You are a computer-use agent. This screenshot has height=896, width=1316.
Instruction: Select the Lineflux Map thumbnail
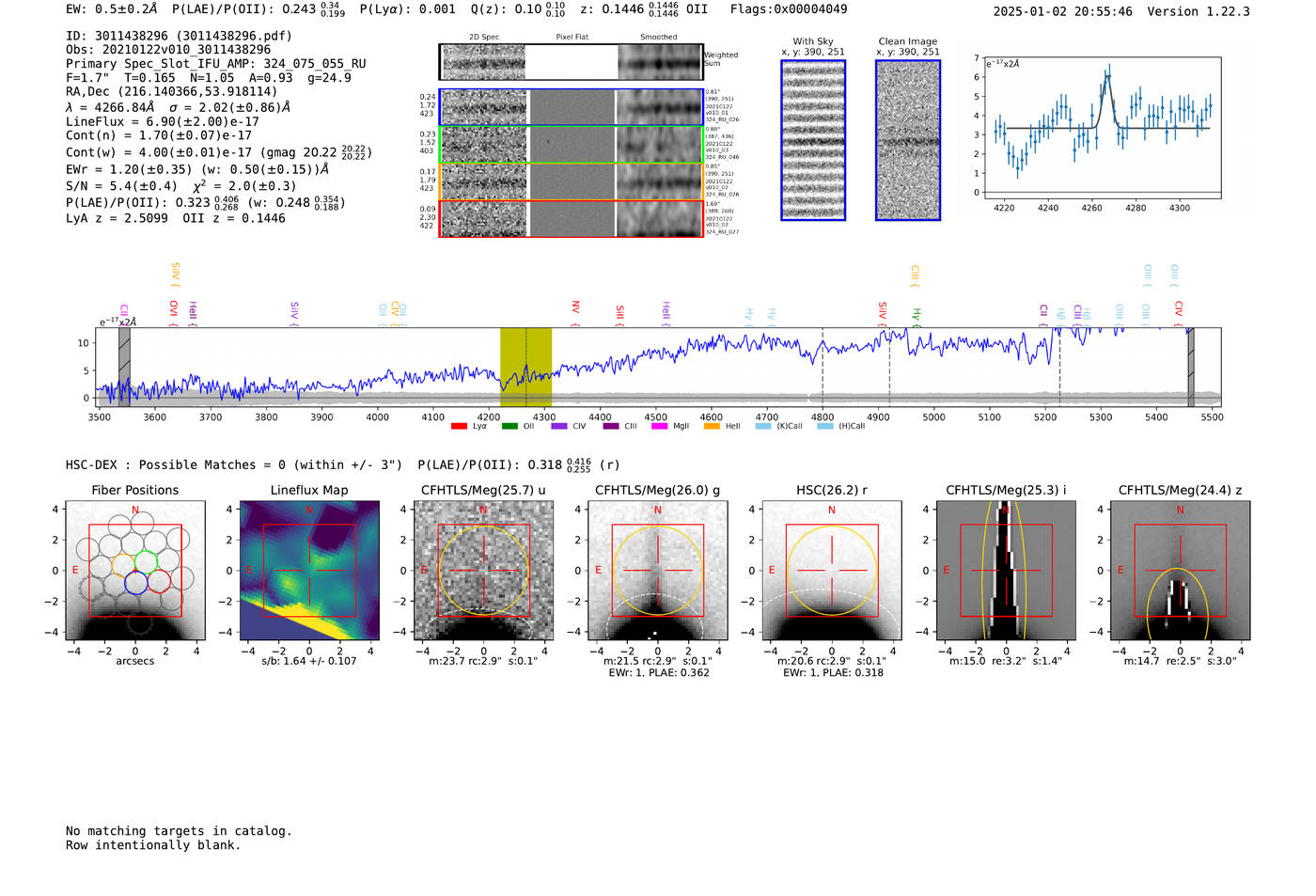tap(309, 571)
